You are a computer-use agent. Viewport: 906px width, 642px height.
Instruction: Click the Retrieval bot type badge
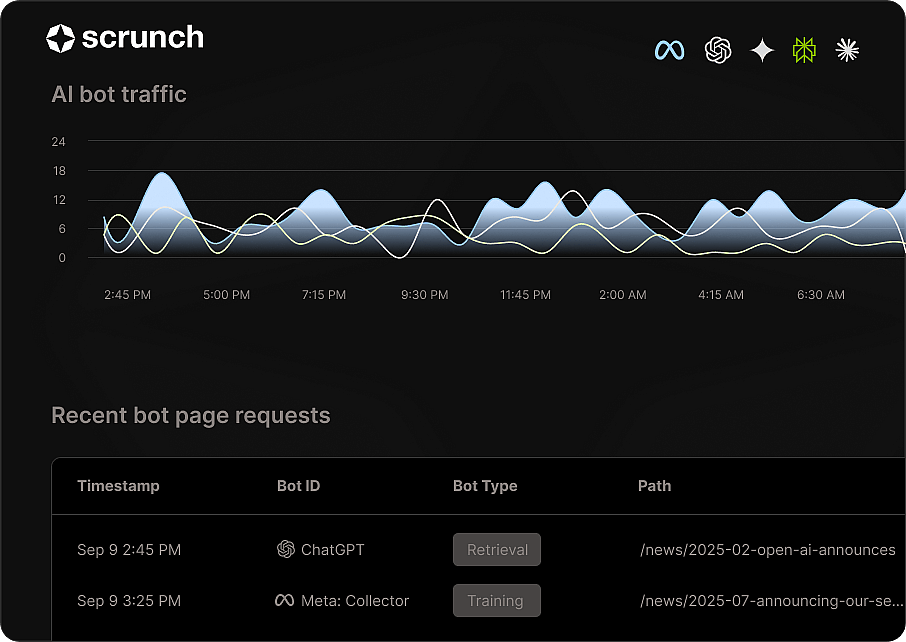pyautogui.click(x=497, y=550)
